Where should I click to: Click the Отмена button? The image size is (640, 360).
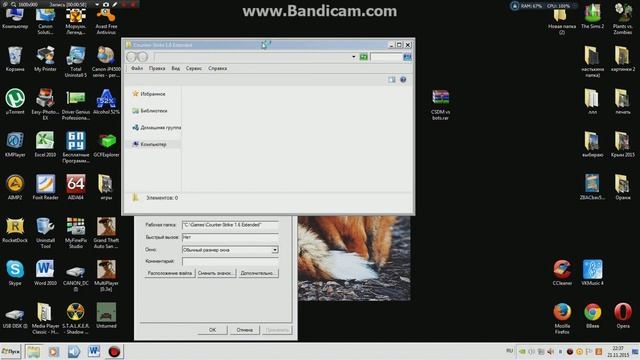coord(244,330)
